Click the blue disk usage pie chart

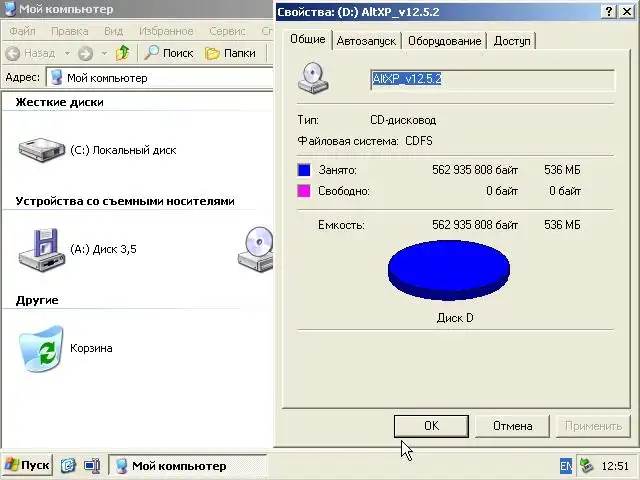point(449,270)
